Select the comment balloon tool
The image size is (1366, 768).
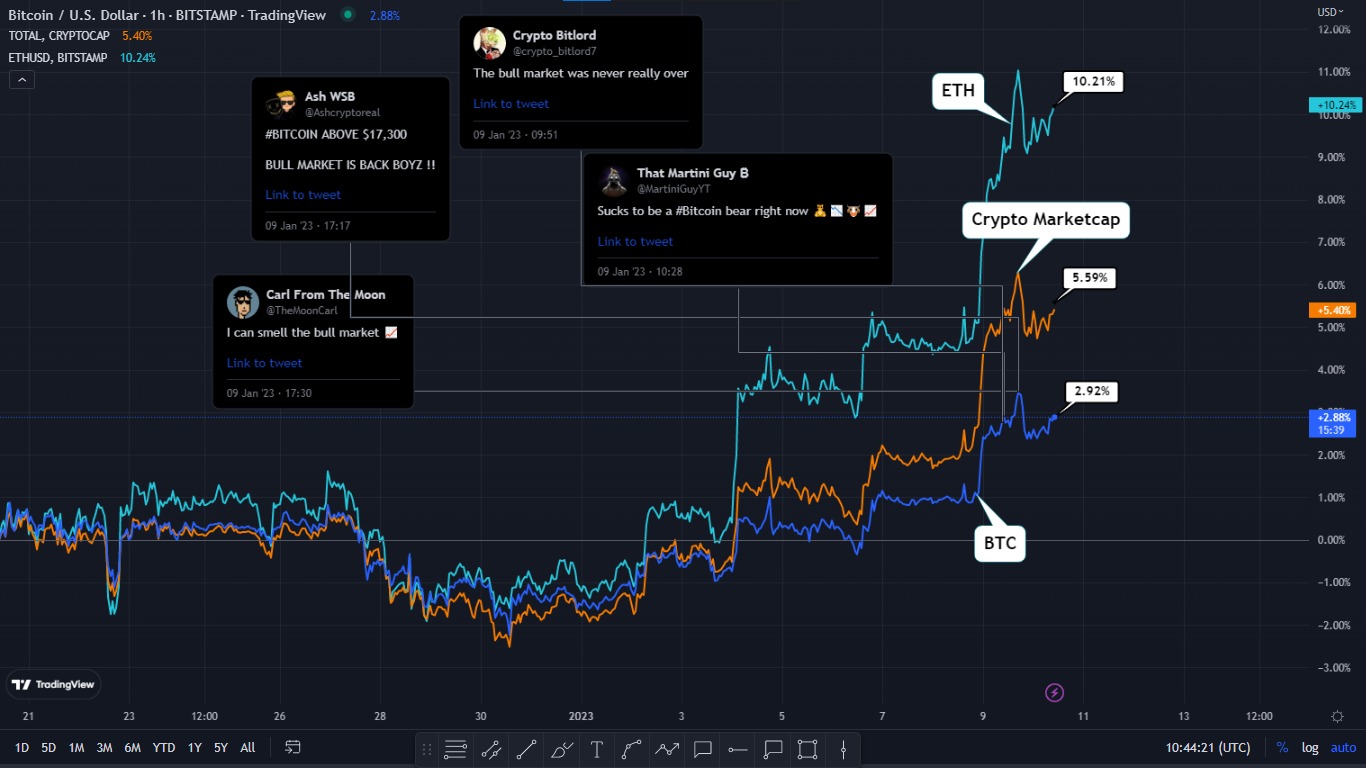coord(702,748)
